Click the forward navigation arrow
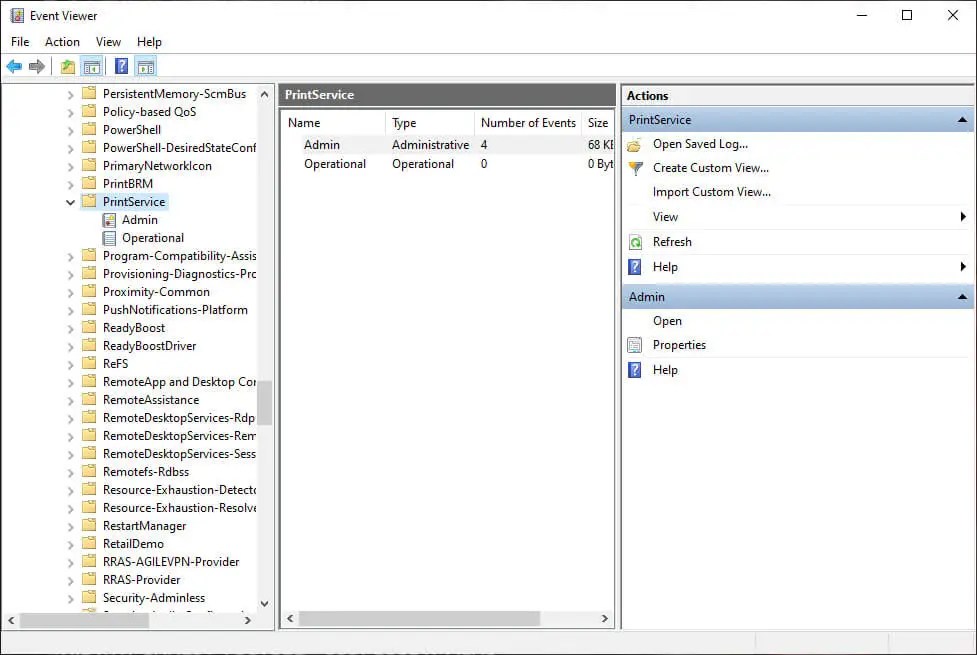 (x=37, y=66)
